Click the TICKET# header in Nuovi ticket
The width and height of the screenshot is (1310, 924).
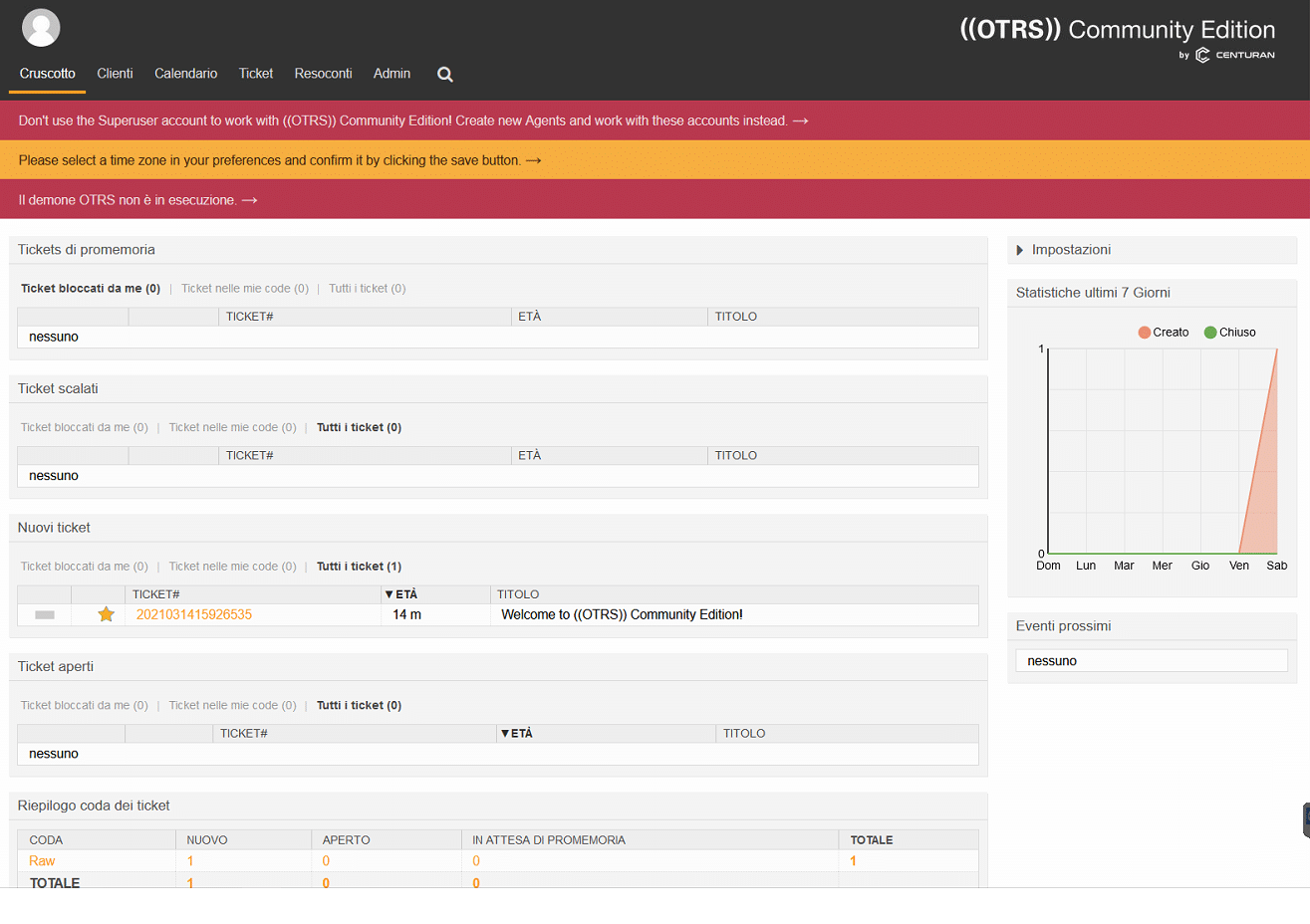156,594
